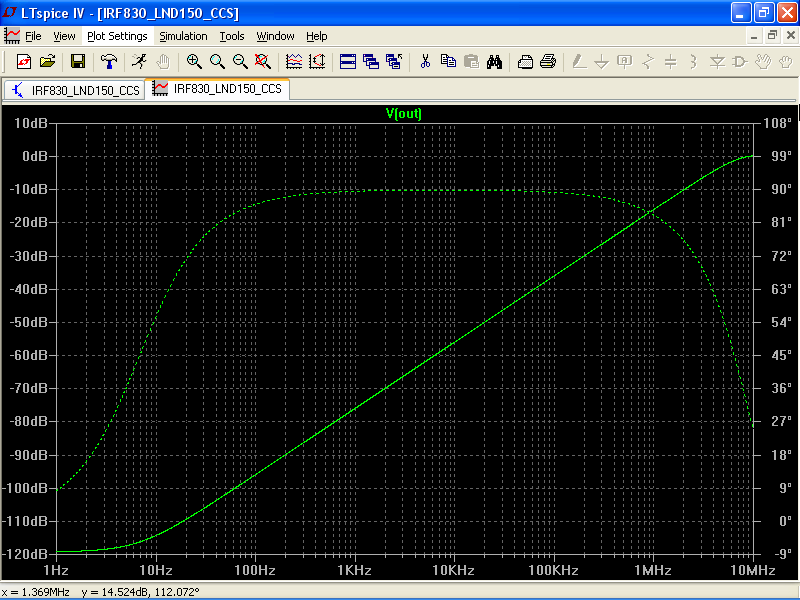800x600 pixels.
Task: Open the File menu
Action: pyautogui.click(x=33, y=36)
